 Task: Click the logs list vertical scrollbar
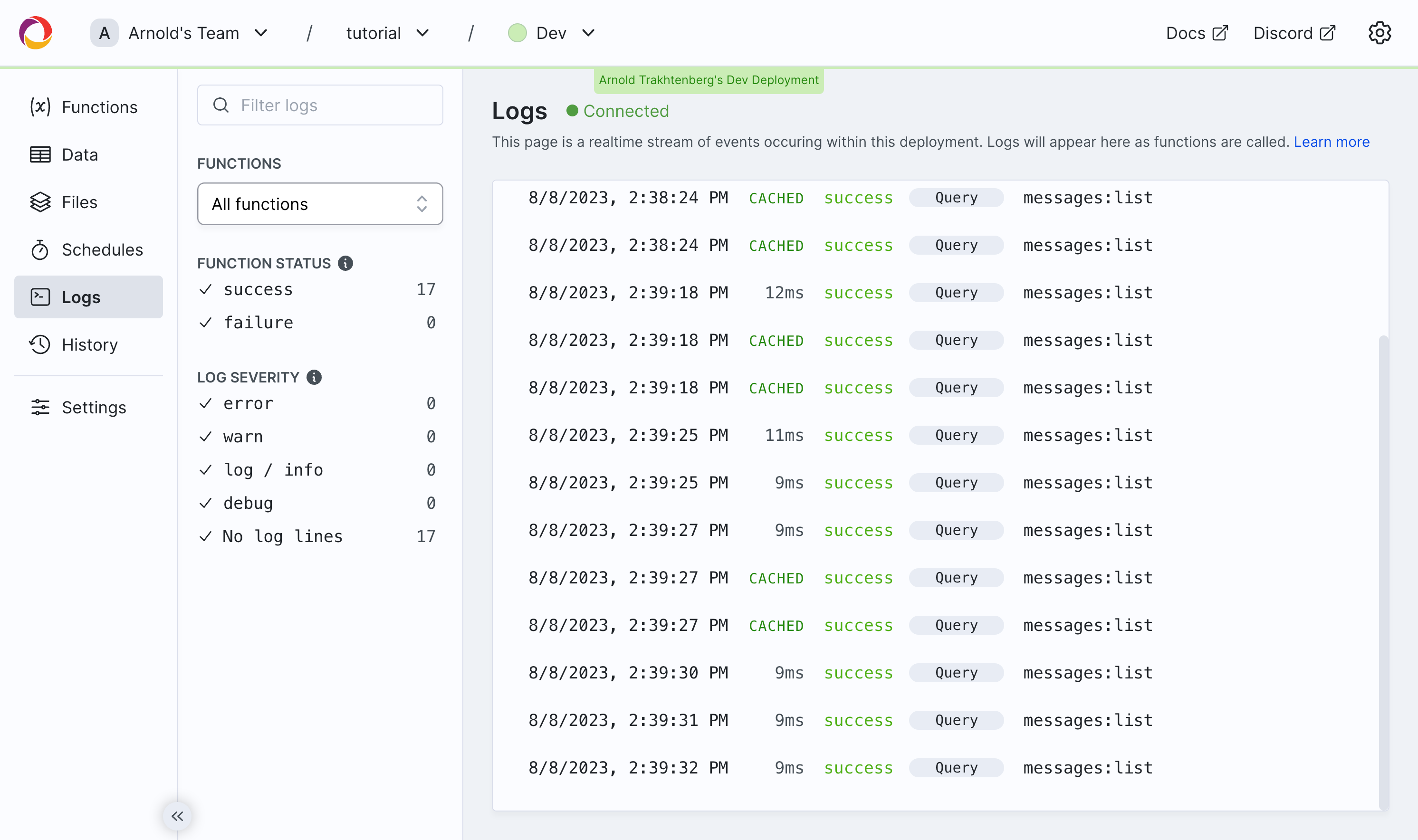[x=1383, y=572]
